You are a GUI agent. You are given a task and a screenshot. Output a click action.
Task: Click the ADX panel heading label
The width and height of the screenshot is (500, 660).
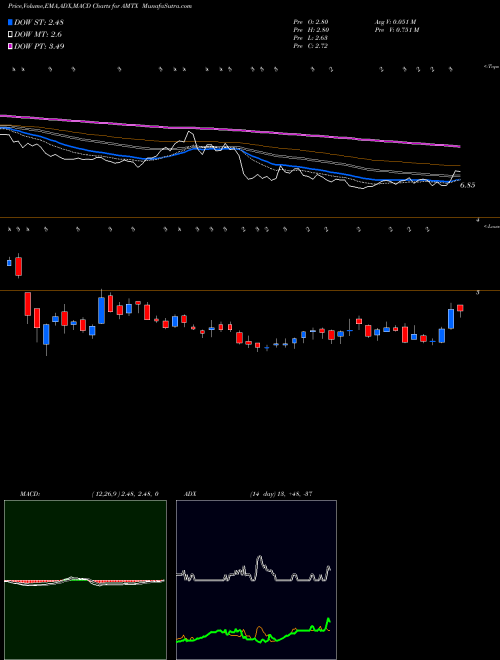(190, 494)
